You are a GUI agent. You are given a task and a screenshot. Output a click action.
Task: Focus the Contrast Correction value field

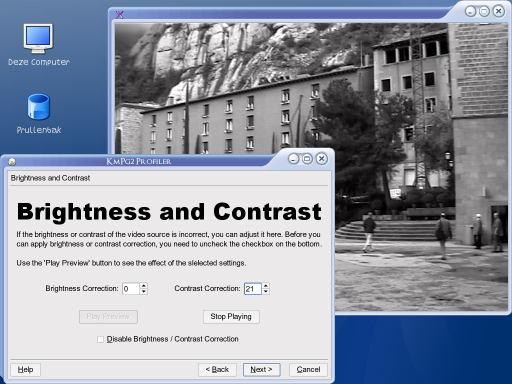pyautogui.click(x=253, y=289)
